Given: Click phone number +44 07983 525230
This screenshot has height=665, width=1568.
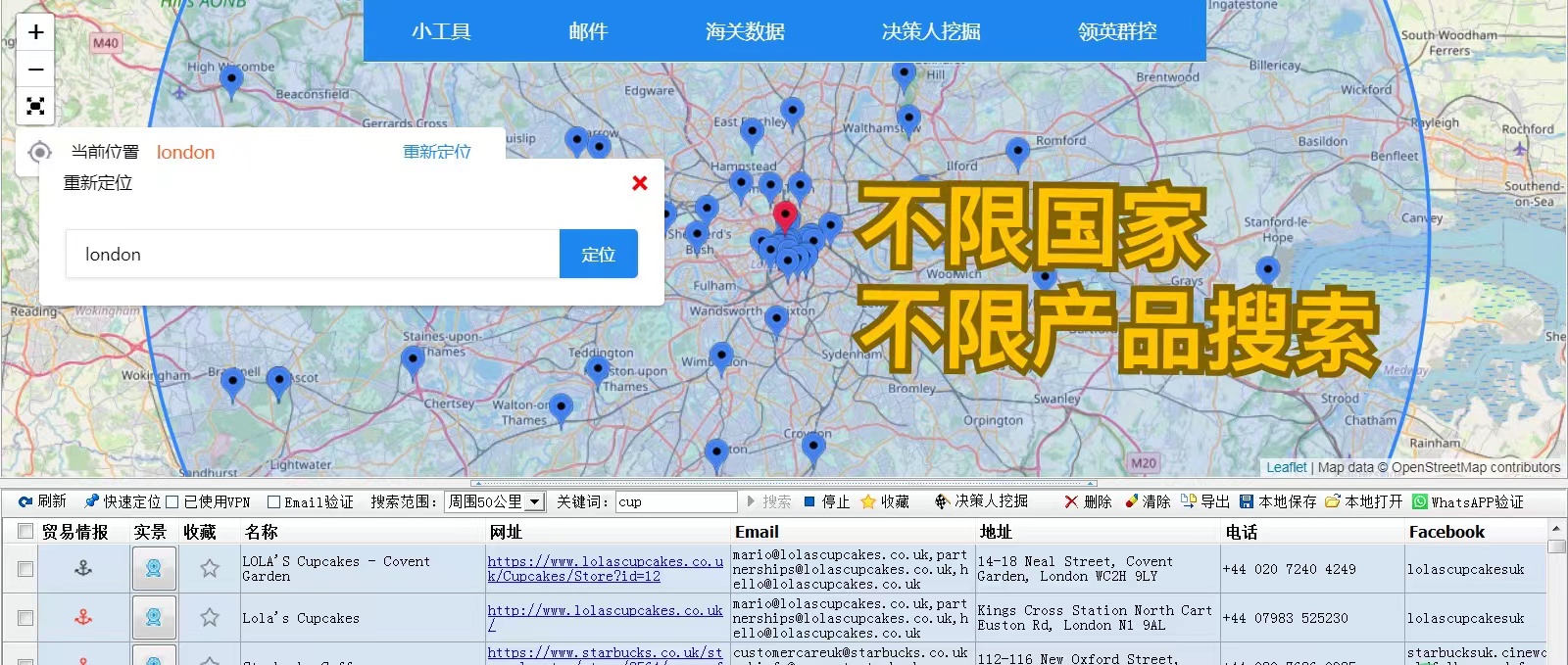Looking at the screenshot, I should click(x=1285, y=618).
